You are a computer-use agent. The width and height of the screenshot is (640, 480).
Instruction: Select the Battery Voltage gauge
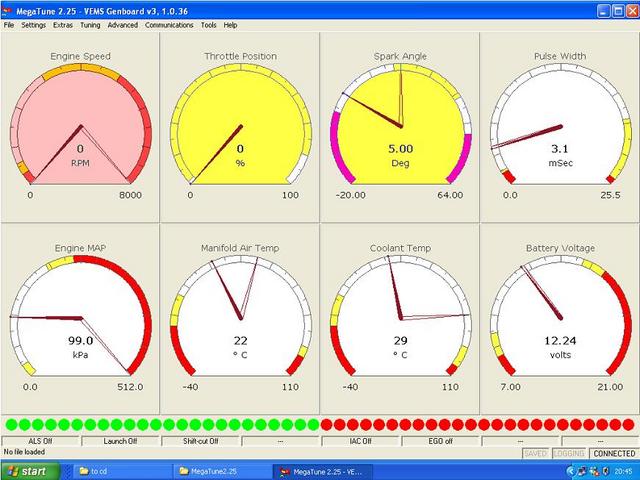(x=560, y=318)
